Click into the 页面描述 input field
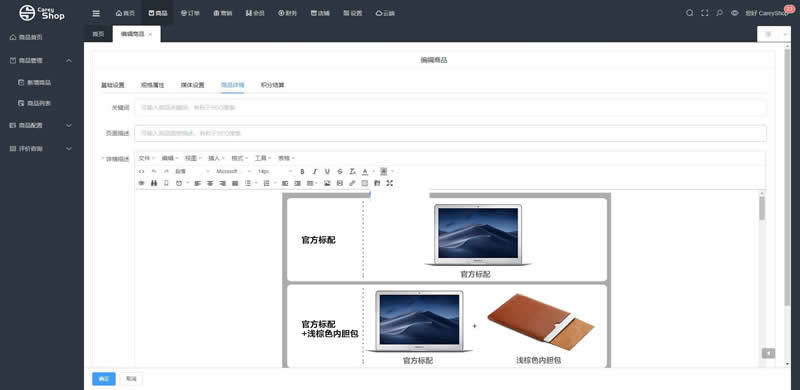The image size is (800, 390). click(x=451, y=133)
